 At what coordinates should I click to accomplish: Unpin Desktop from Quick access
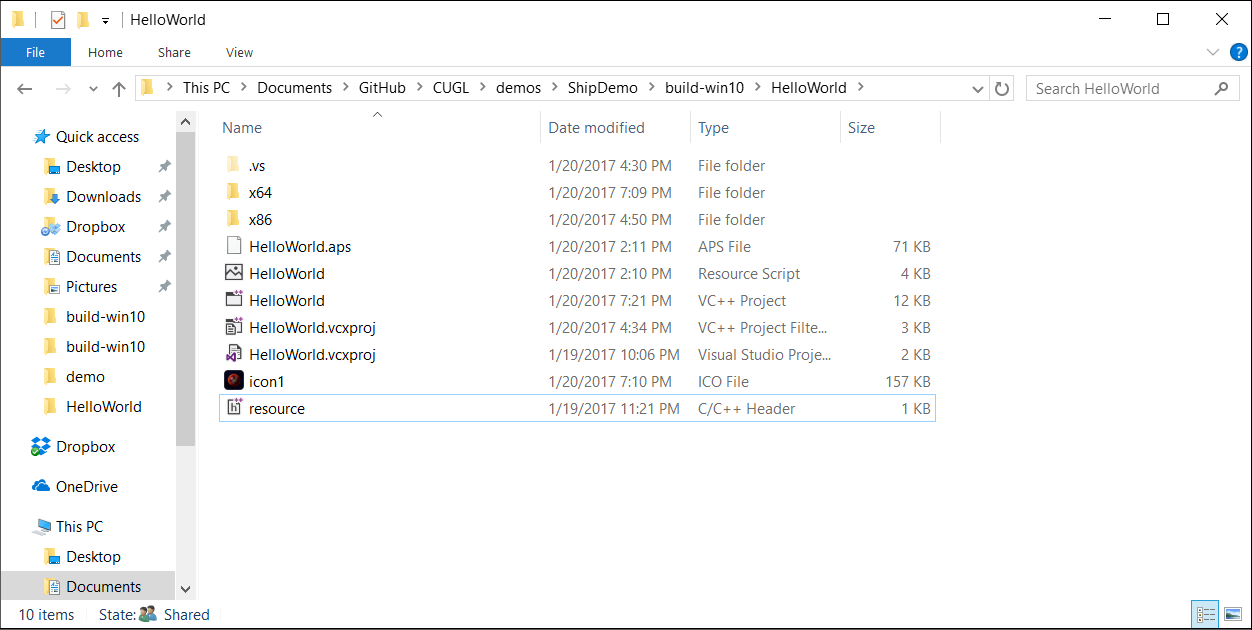[x=164, y=167]
